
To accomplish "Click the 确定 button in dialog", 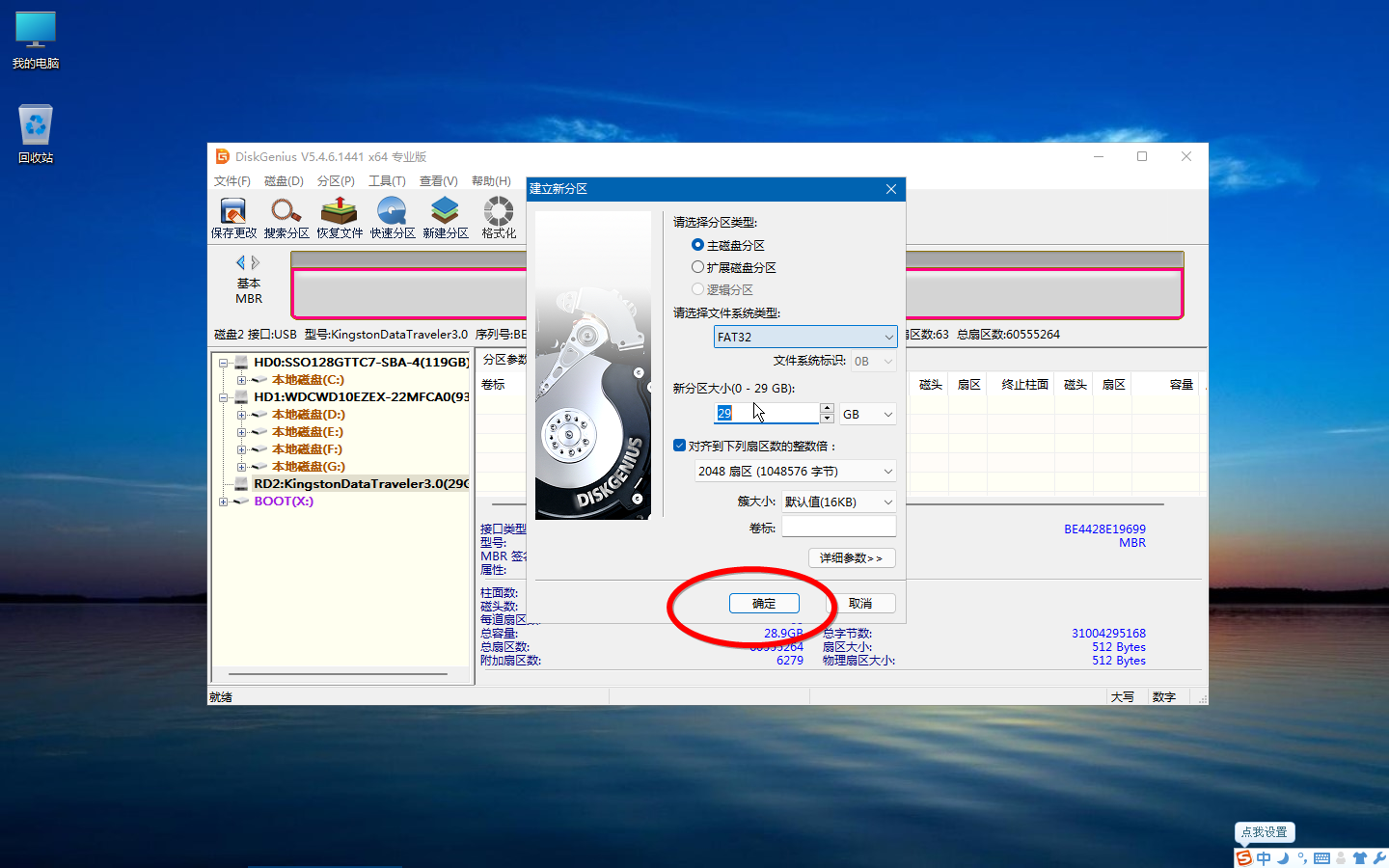I will (764, 603).
